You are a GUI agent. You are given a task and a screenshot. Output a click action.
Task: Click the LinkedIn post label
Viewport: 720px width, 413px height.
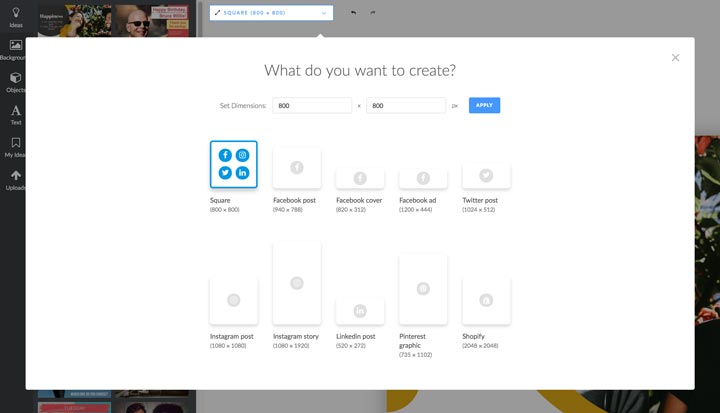pos(355,336)
